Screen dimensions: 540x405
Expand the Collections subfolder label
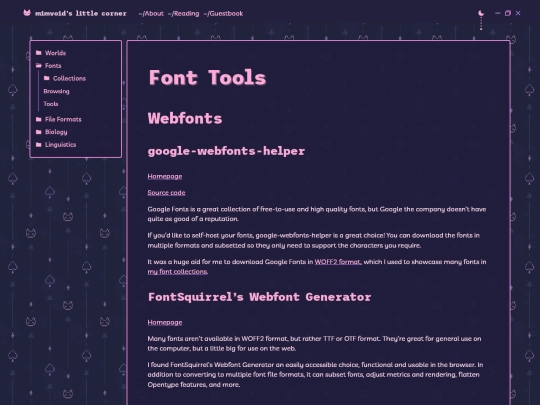[69, 79]
